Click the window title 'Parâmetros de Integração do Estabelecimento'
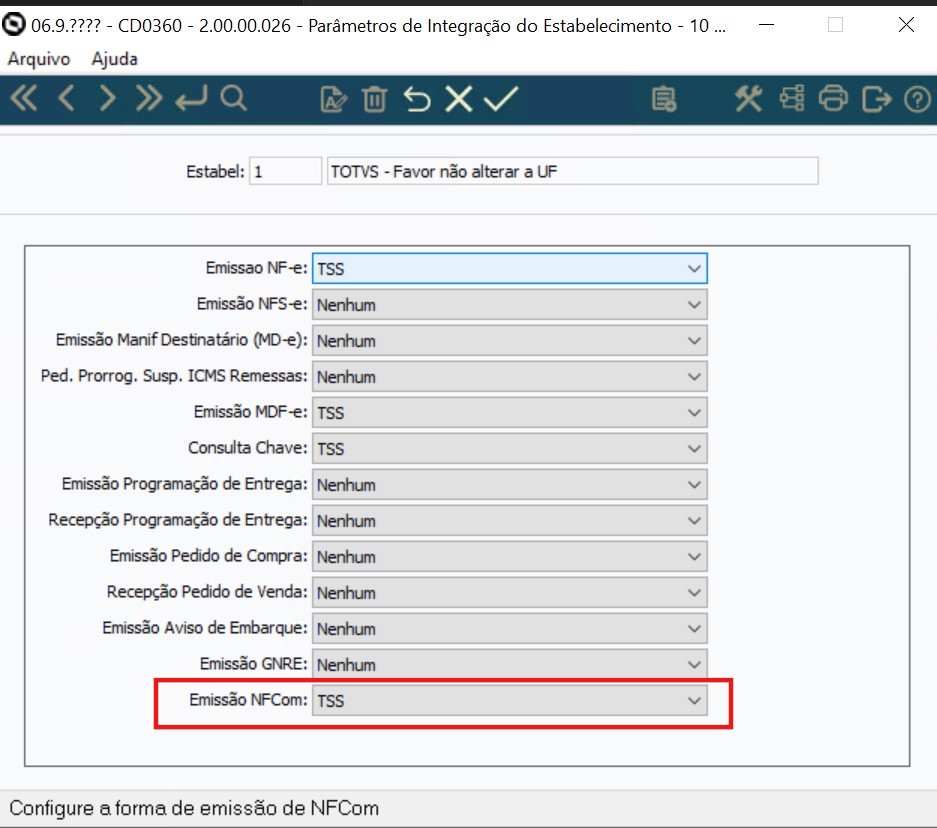This screenshot has width=937, height=828. [x=490, y=26]
